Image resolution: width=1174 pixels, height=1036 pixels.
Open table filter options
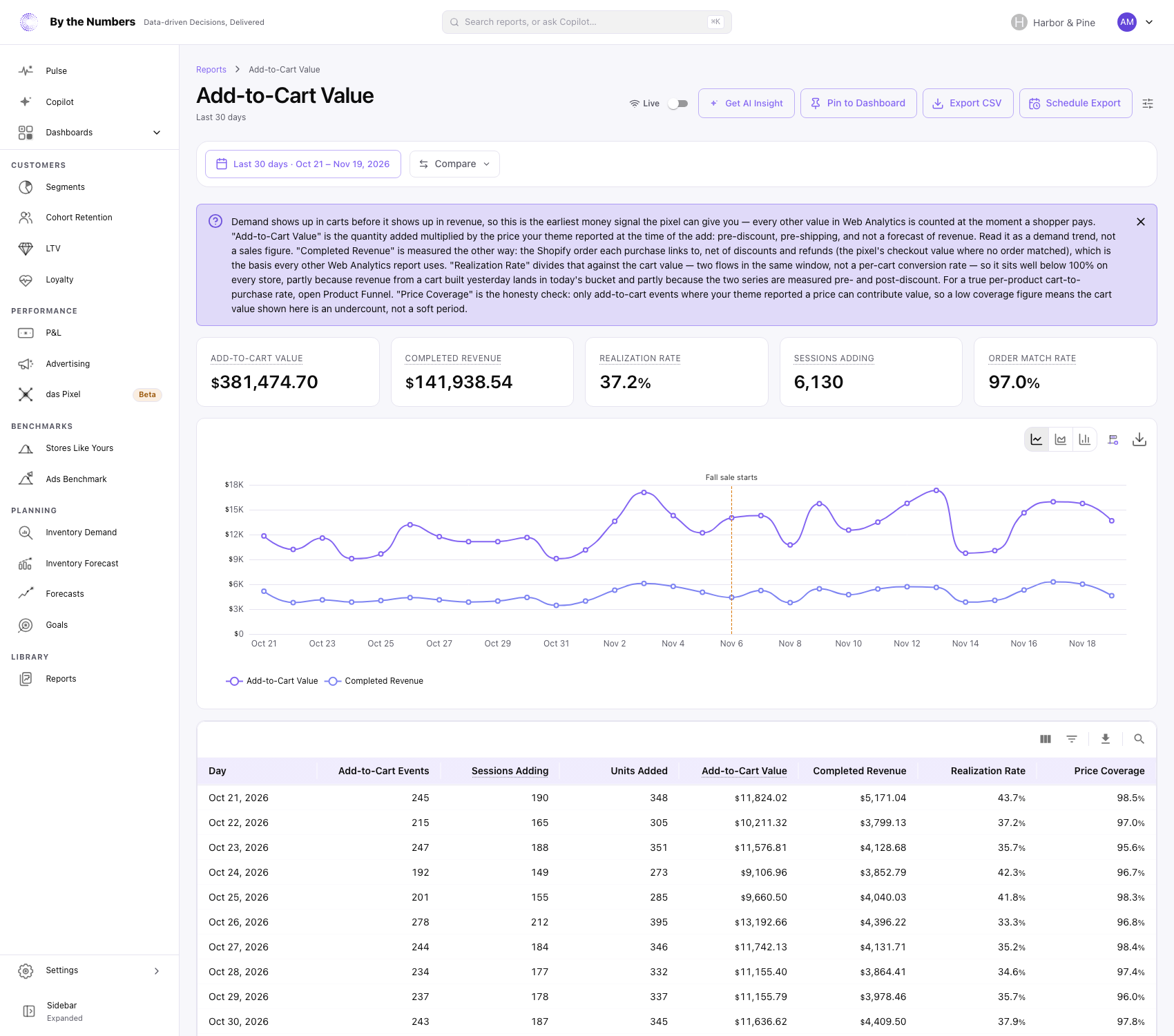(1072, 739)
